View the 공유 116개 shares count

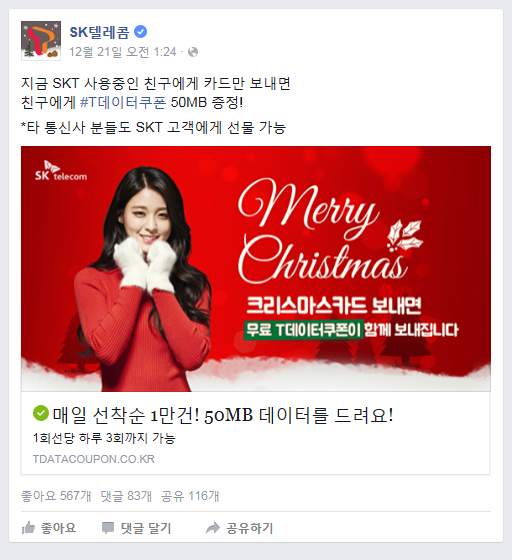pos(190,496)
